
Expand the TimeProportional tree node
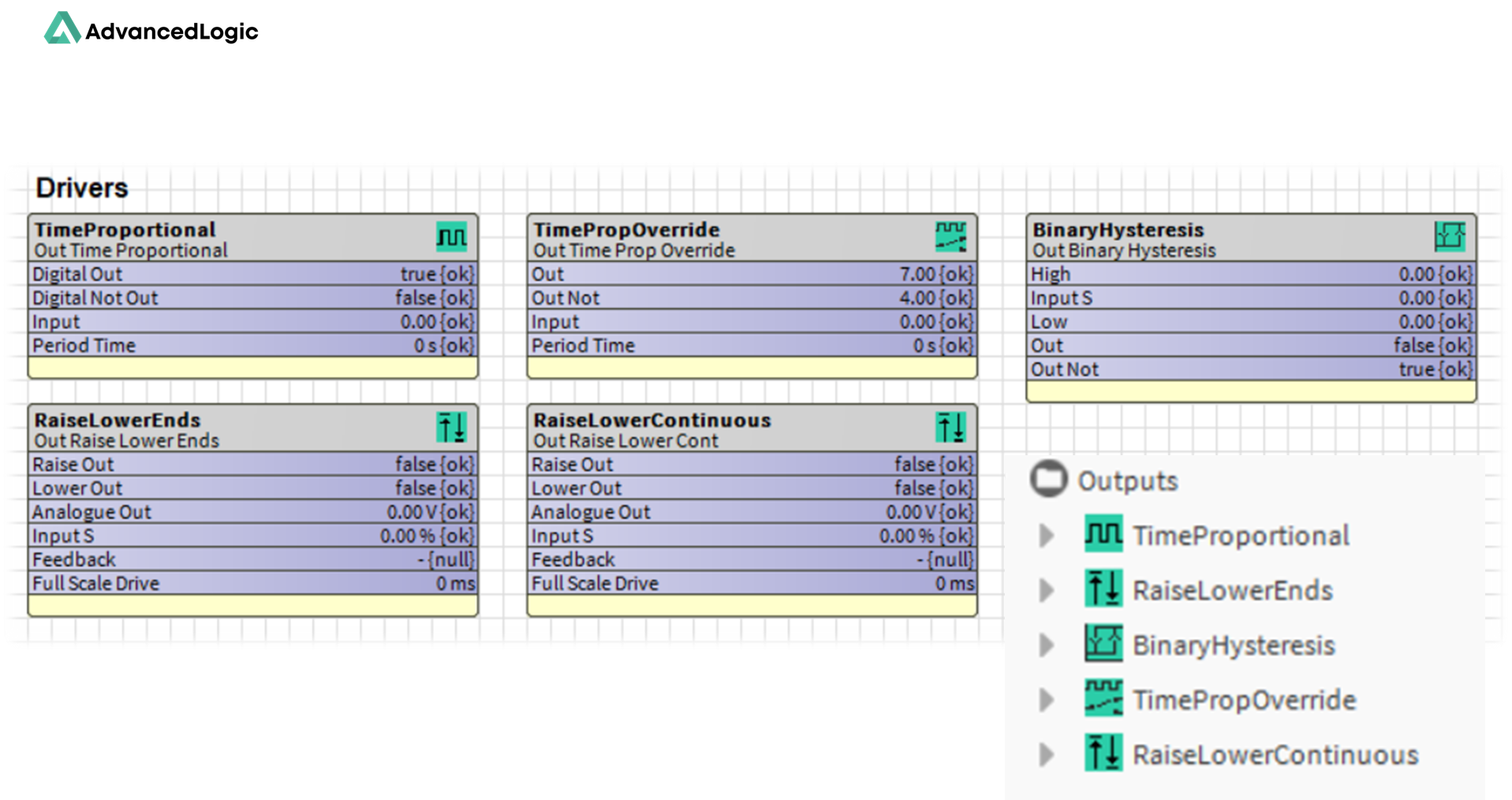click(1047, 536)
